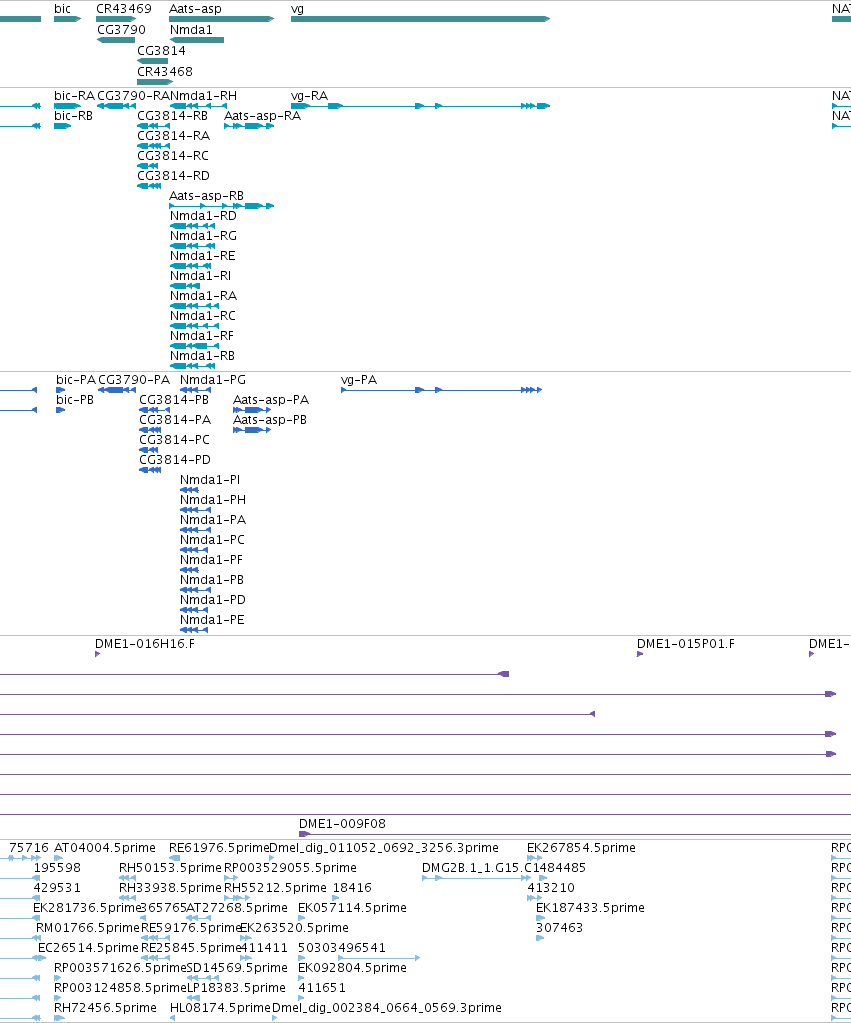Open protein CG3814-PD
This screenshot has height=1023, width=851.
175,460
